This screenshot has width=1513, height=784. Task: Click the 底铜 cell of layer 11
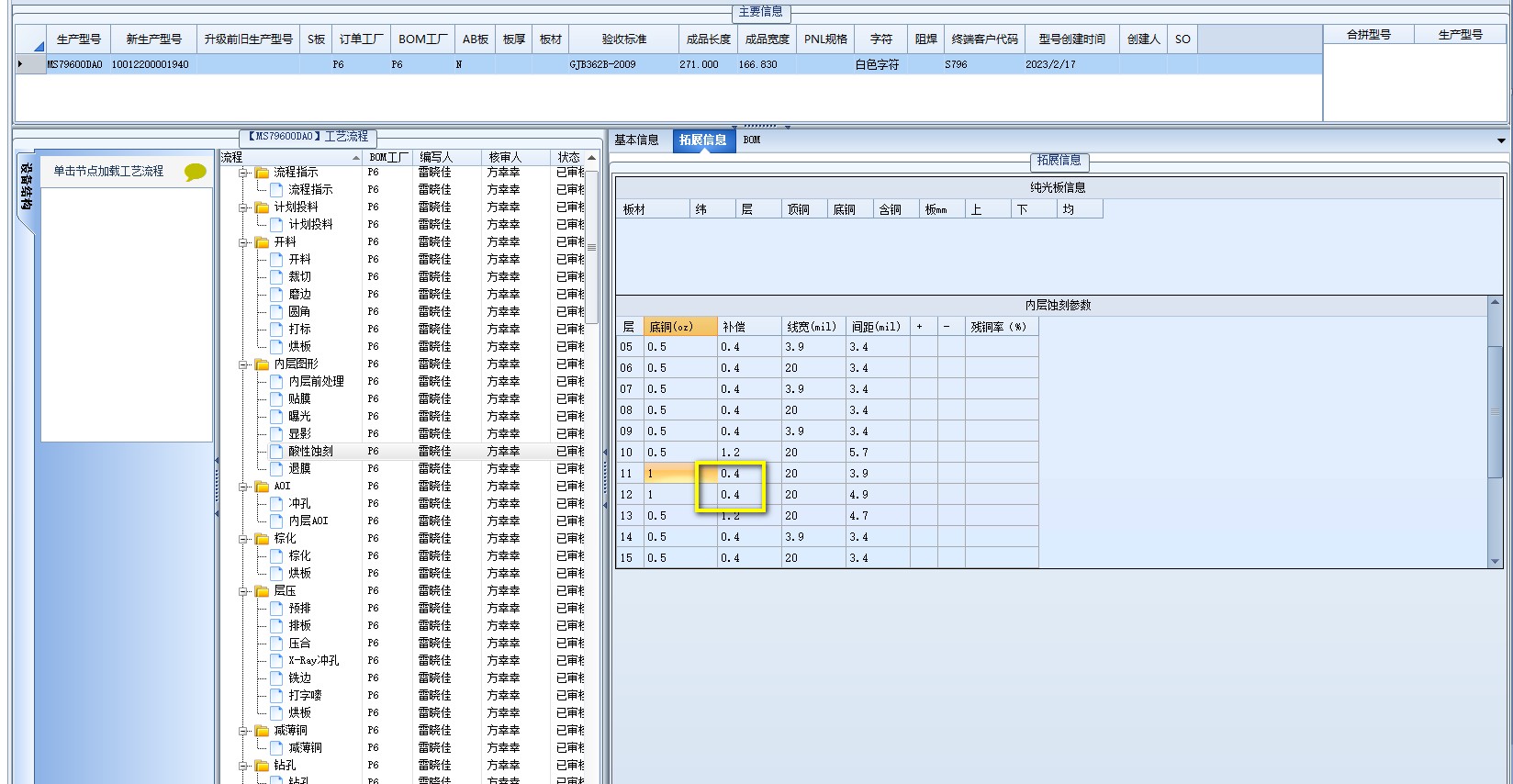(x=680, y=473)
